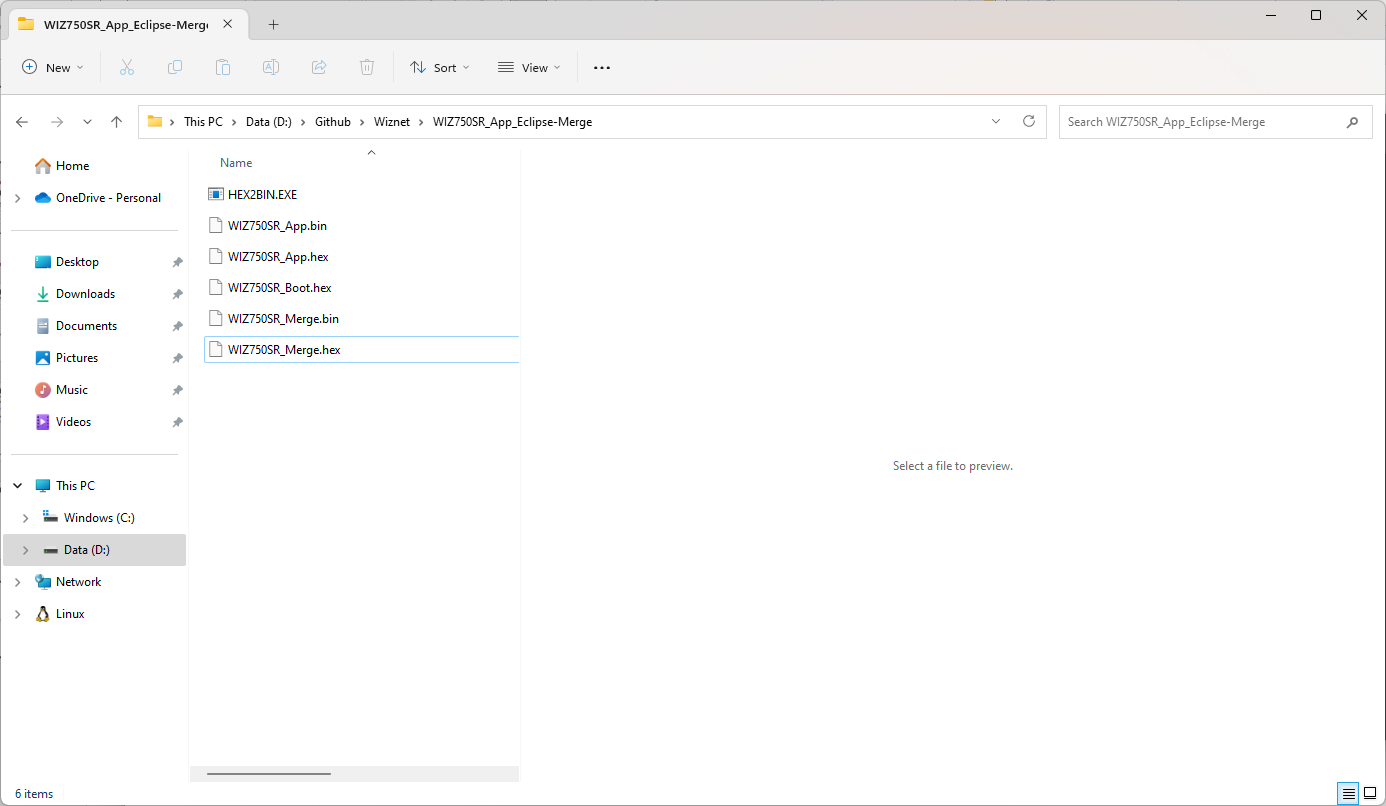
Task: Click the Name column header
Action: pos(236,163)
